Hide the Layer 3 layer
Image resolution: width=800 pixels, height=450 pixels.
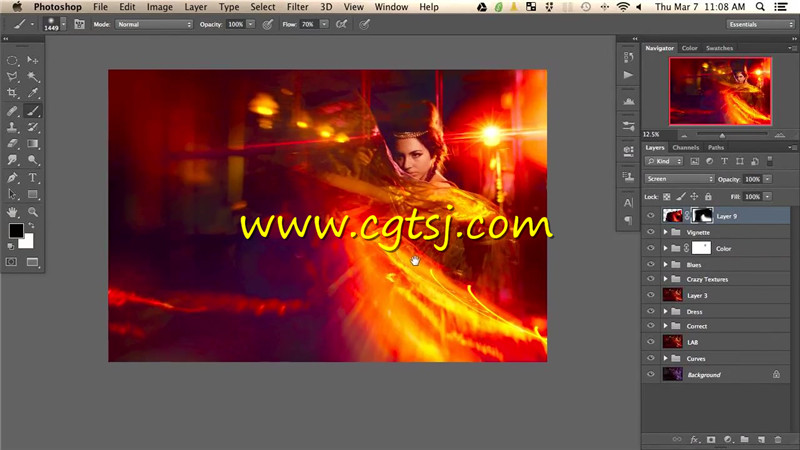651,295
